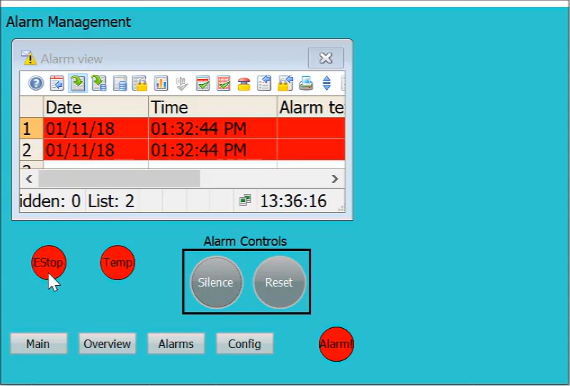Click the connection status icon in status bar

[x=245, y=200]
